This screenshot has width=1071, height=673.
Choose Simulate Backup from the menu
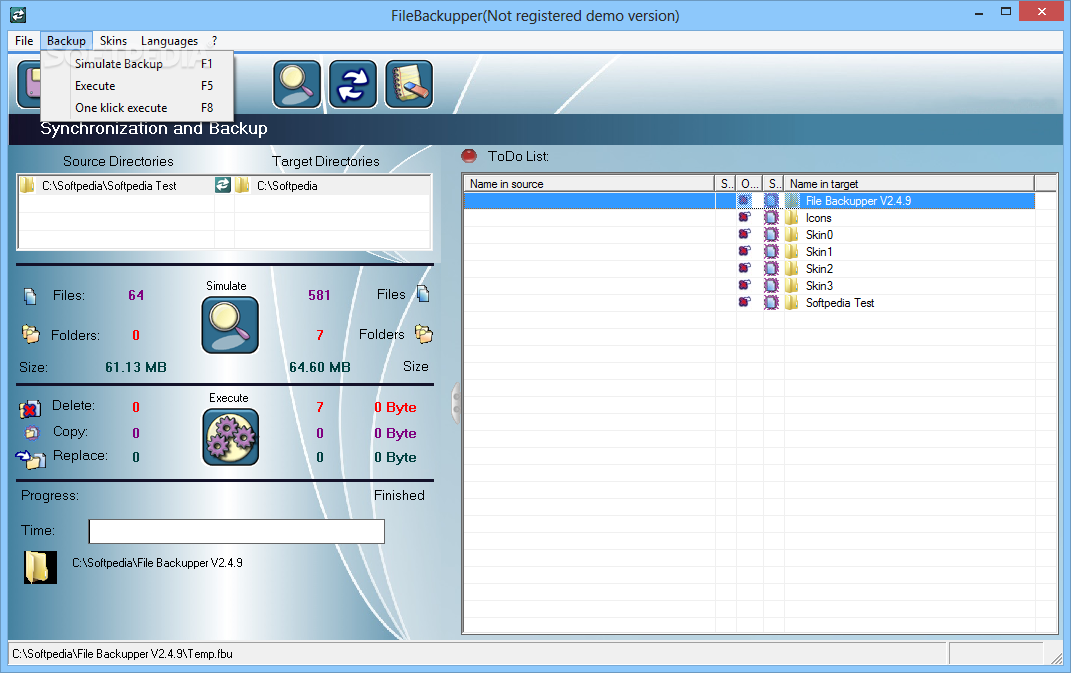pyautogui.click(x=137, y=64)
